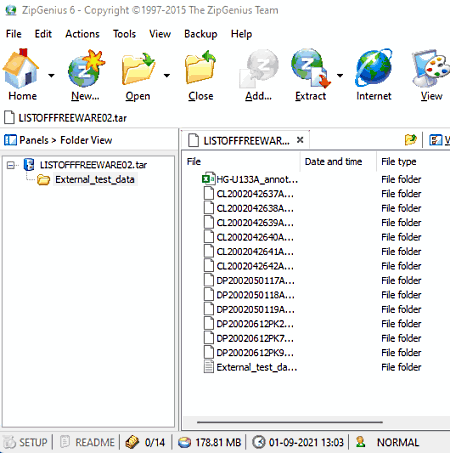
Task: Select CL2002042640A... file
Action: pyautogui.click(x=255, y=237)
